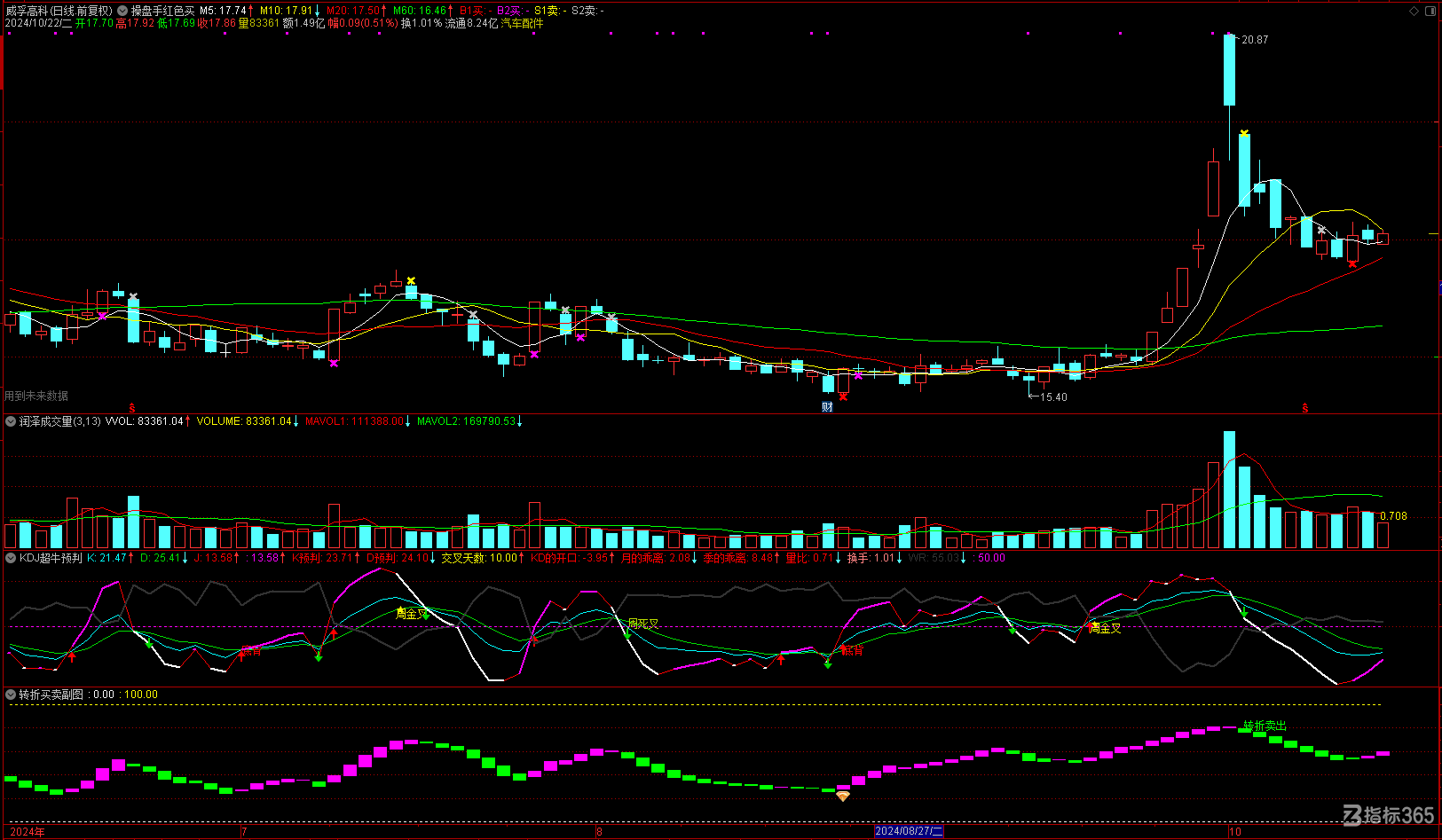Click the 交叉天数: 10.00 value

click(x=479, y=558)
